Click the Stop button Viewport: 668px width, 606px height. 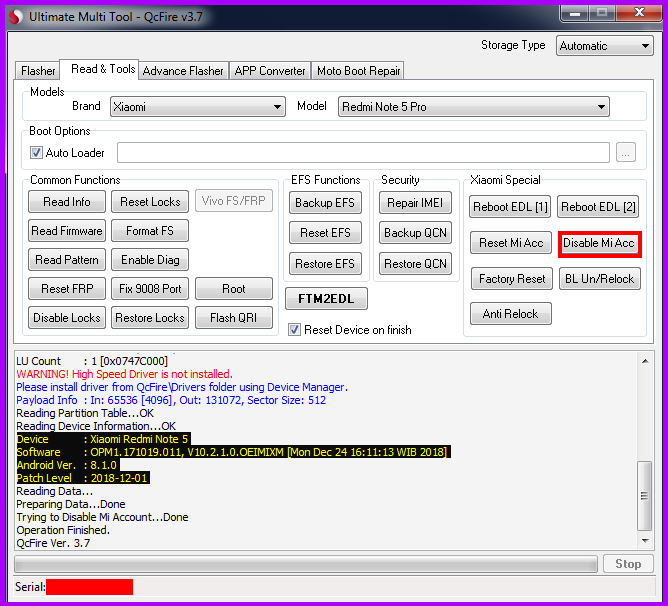point(628,564)
